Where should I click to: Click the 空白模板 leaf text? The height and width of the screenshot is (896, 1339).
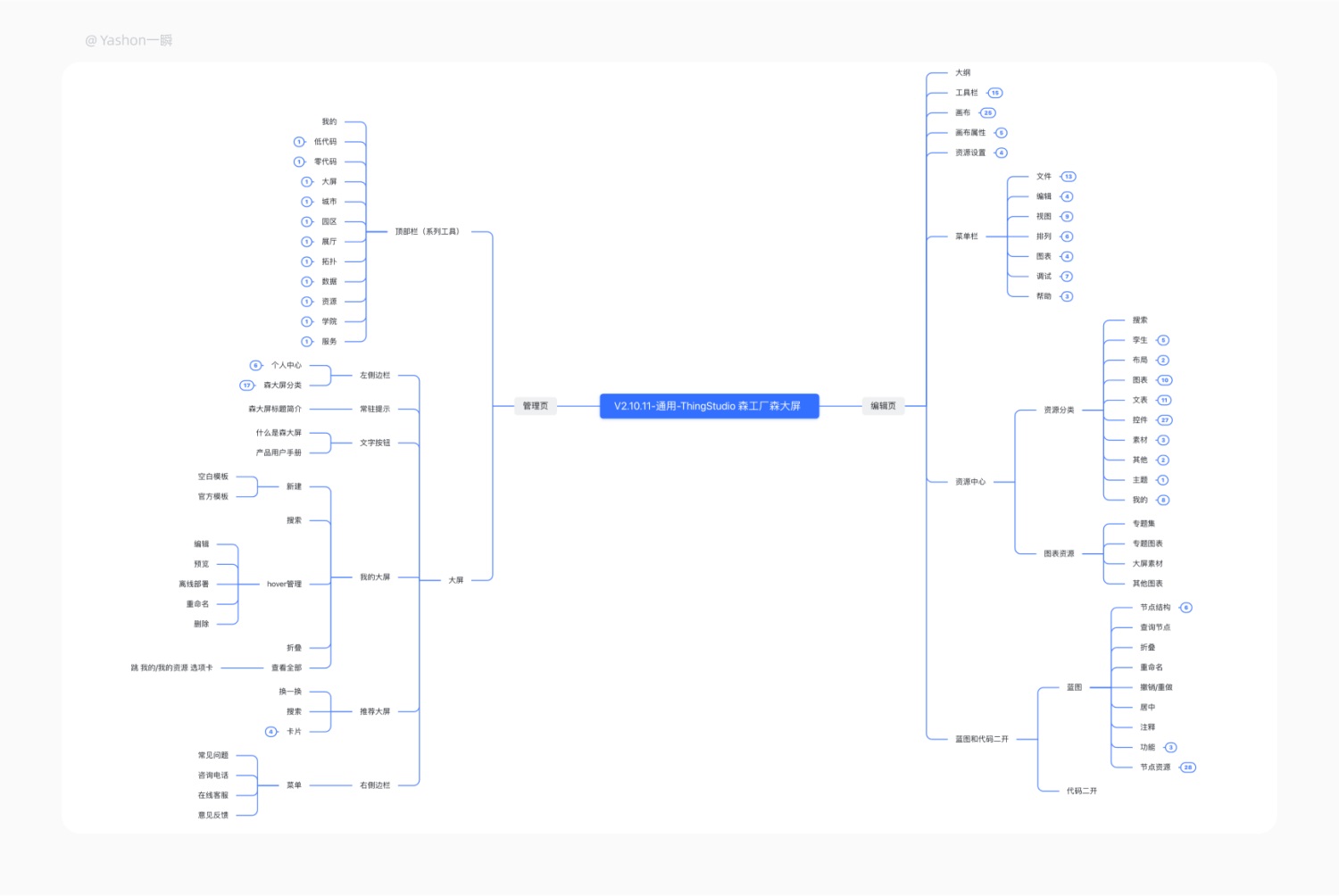(x=213, y=477)
